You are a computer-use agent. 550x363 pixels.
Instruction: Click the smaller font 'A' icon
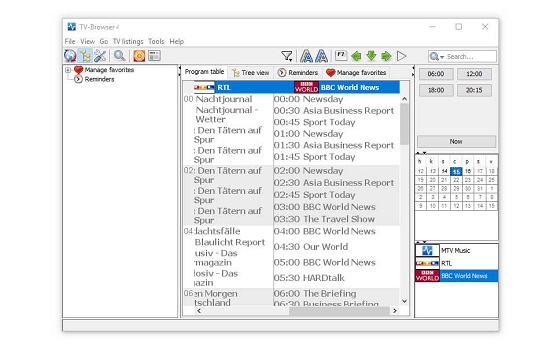coord(321,56)
